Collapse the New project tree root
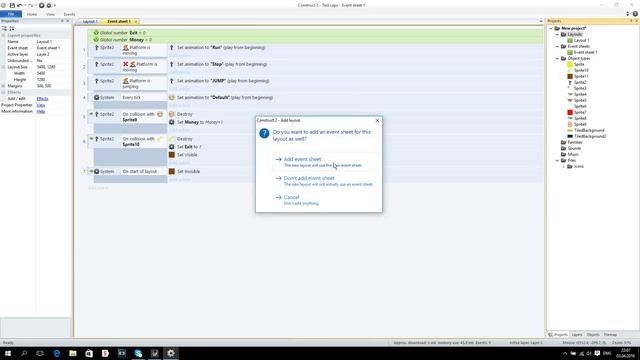 551,29
